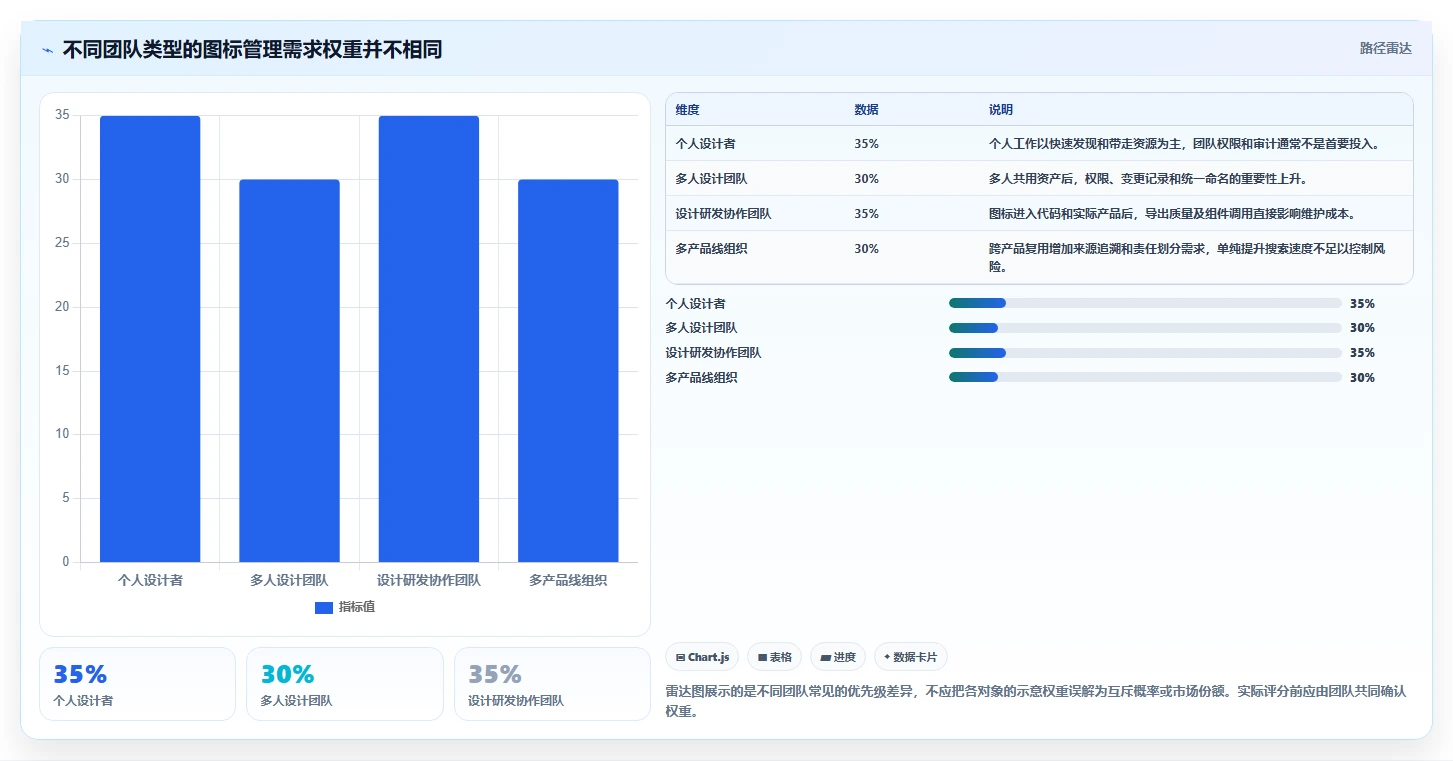Click the y-axis tick labeled 25

(x=62, y=243)
